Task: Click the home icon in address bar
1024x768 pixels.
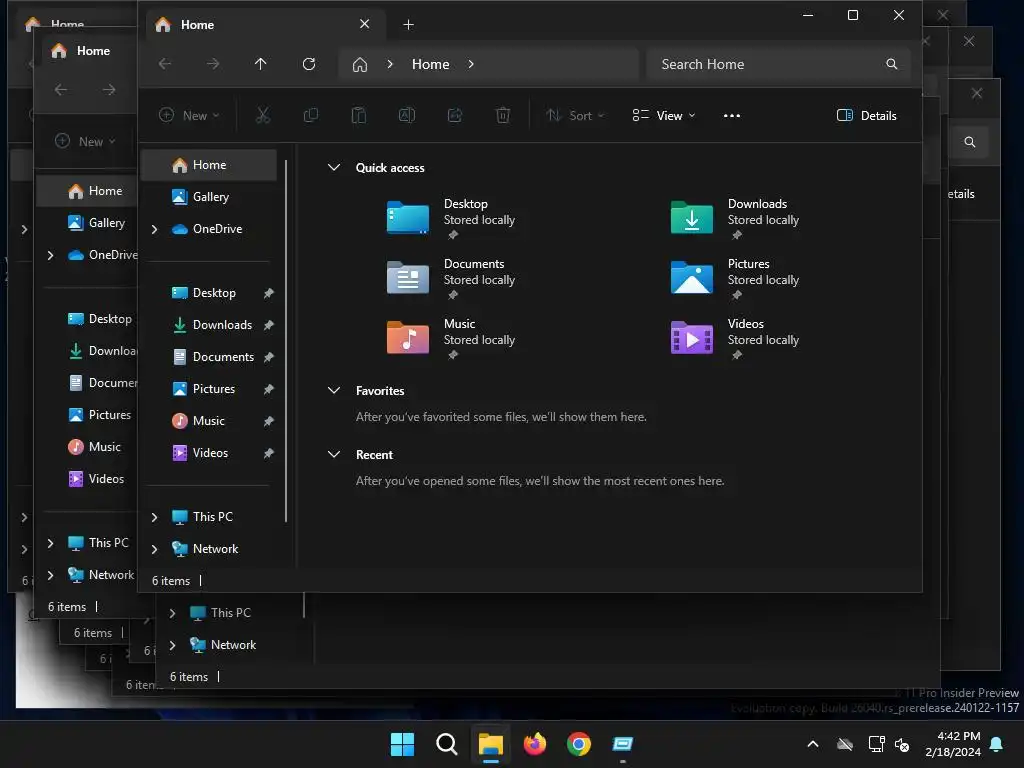Action: point(360,64)
